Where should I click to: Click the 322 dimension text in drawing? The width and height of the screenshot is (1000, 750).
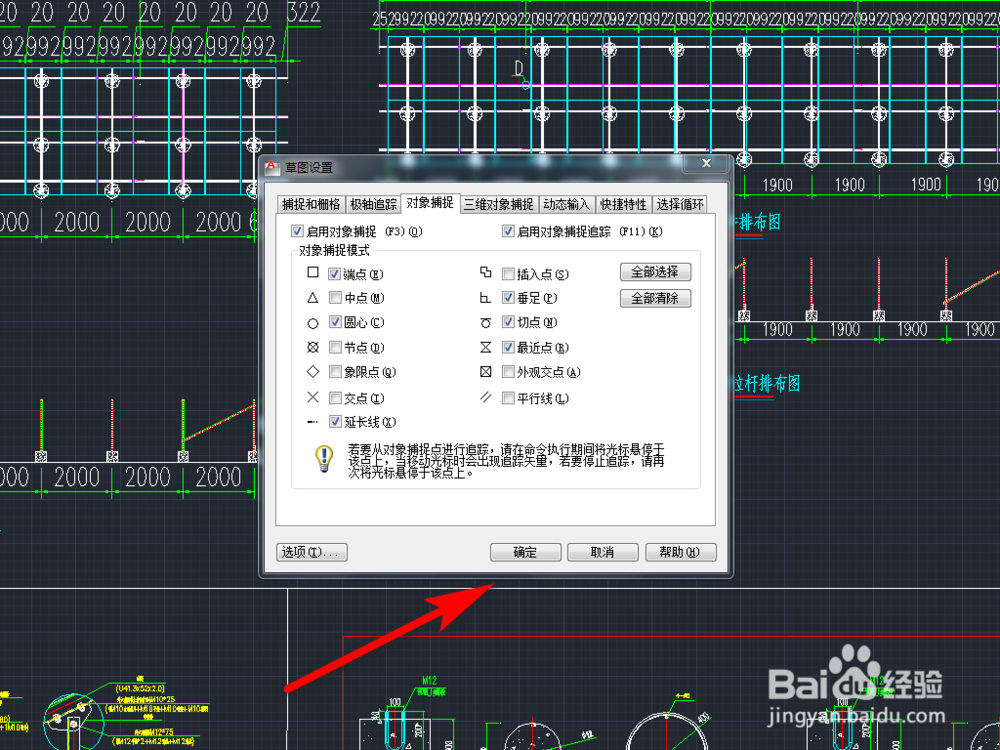[x=304, y=13]
